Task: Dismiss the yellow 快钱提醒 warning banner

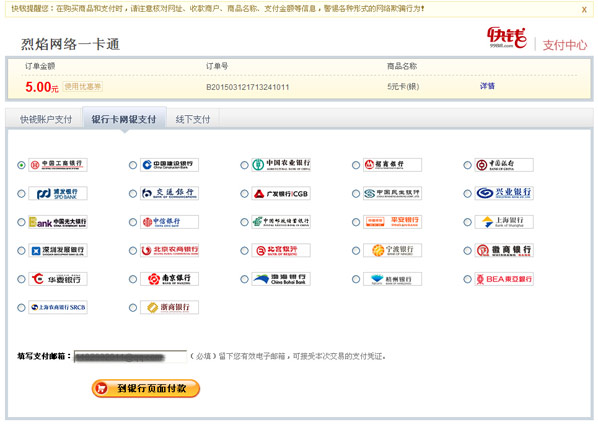Action: click(x=584, y=10)
